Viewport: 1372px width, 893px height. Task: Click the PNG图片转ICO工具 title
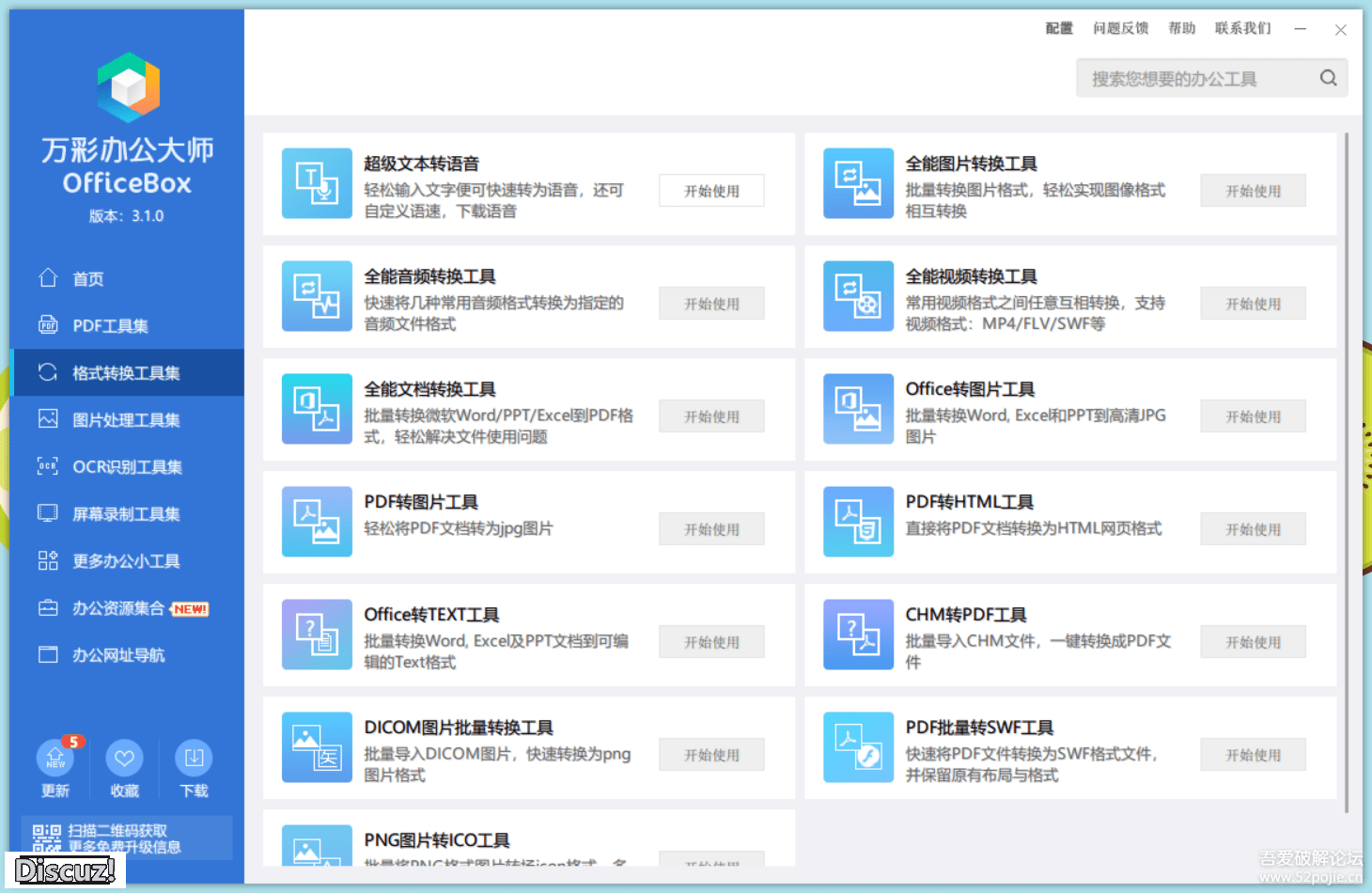(x=437, y=840)
